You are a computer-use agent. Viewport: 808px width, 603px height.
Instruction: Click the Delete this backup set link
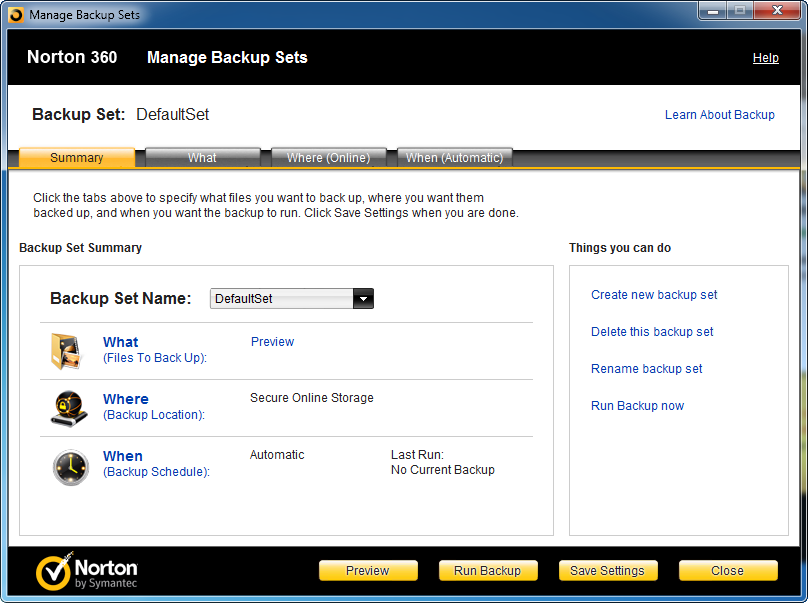pos(652,332)
